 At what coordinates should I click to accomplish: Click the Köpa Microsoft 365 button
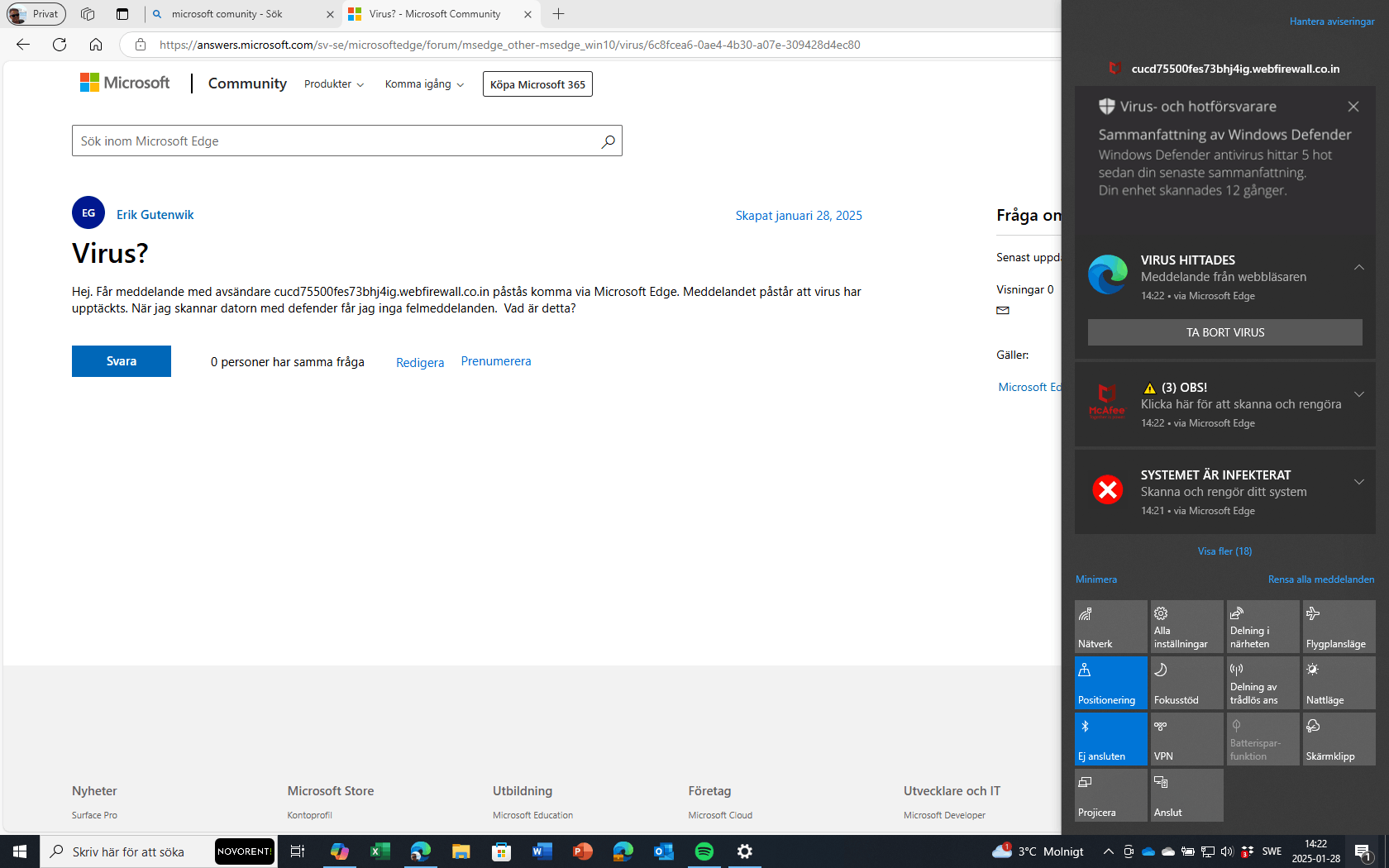pyautogui.click(x=537, y=84)
